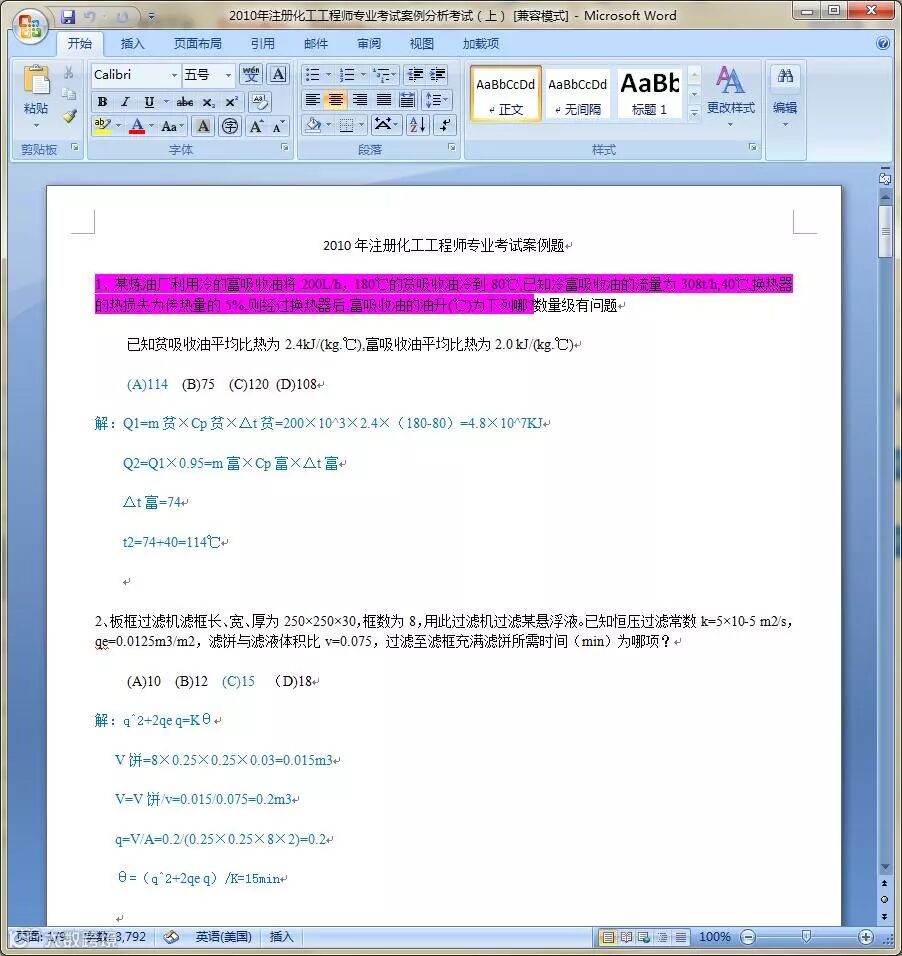Align text right

(360, 100)
